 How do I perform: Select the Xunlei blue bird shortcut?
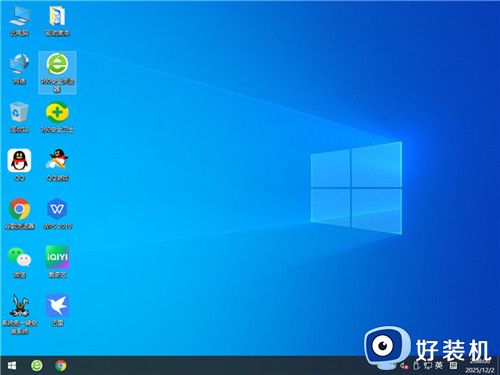(x=57, y=310)
